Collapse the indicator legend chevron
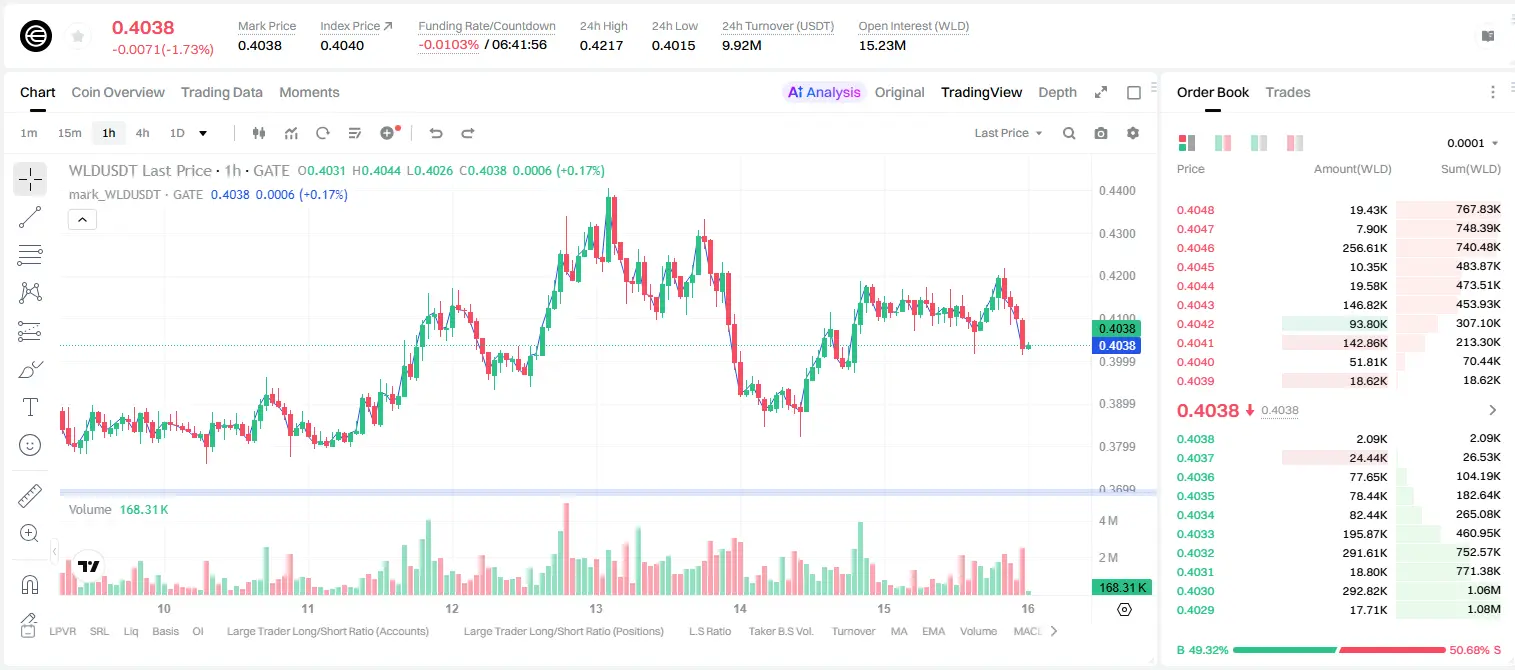 click(82, 220)
